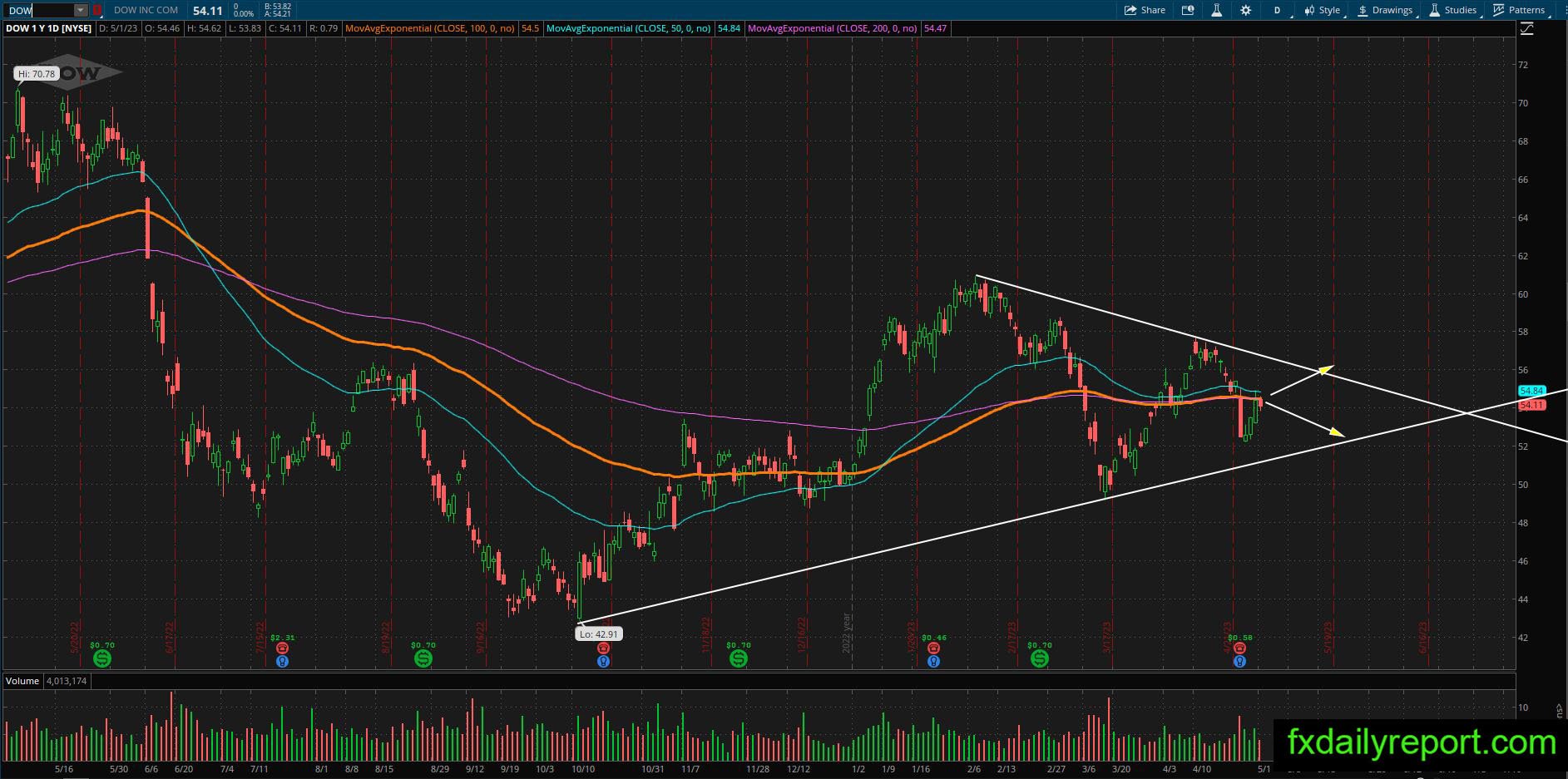
Task: Click the magenta 54.47 EMA value in the header
Action: (x=935, y=28)
